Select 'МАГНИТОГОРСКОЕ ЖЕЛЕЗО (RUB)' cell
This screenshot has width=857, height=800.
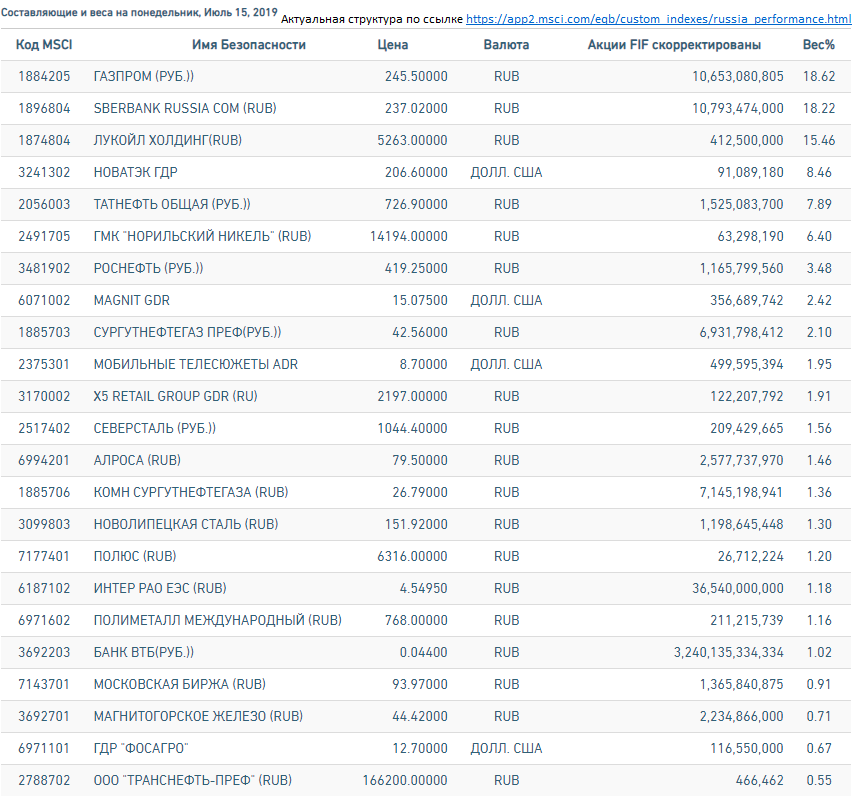[198, 716]
